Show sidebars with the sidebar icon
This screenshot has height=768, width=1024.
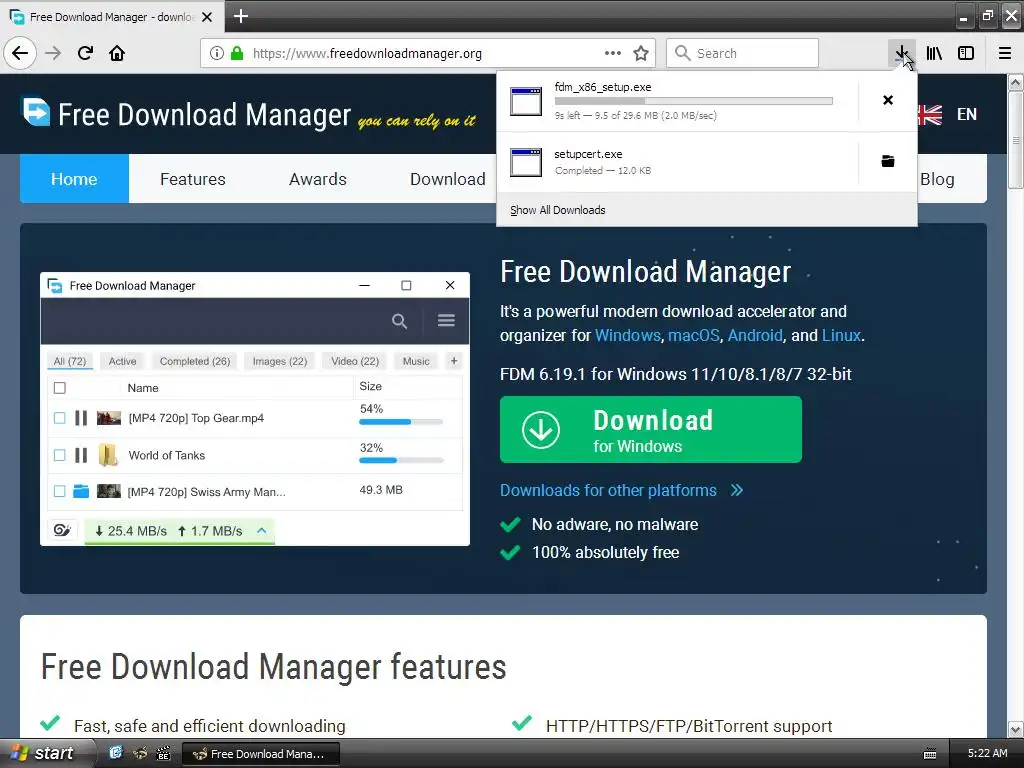[966, 53]
